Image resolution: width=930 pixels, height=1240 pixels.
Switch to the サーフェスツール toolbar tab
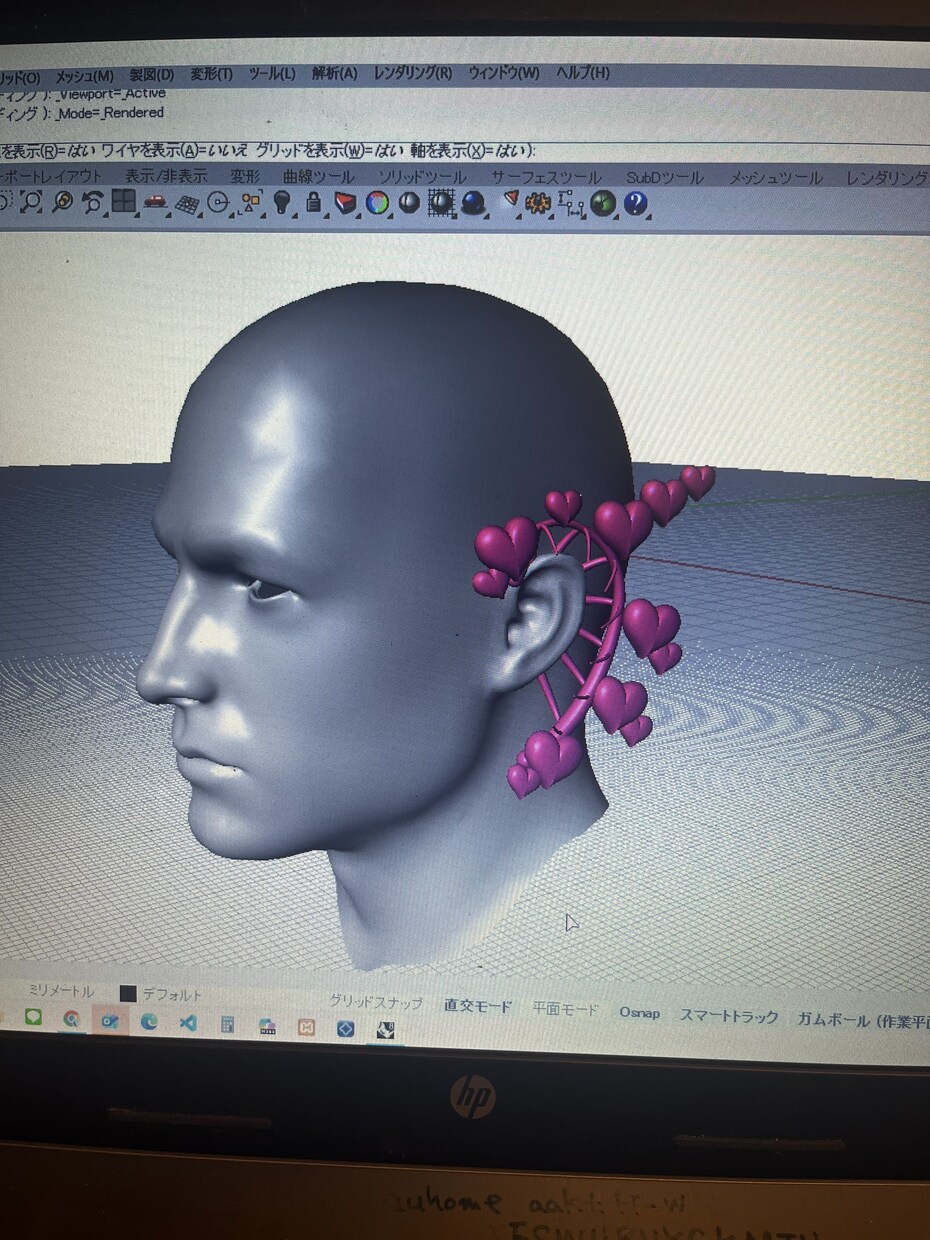[x=546, y=177]
